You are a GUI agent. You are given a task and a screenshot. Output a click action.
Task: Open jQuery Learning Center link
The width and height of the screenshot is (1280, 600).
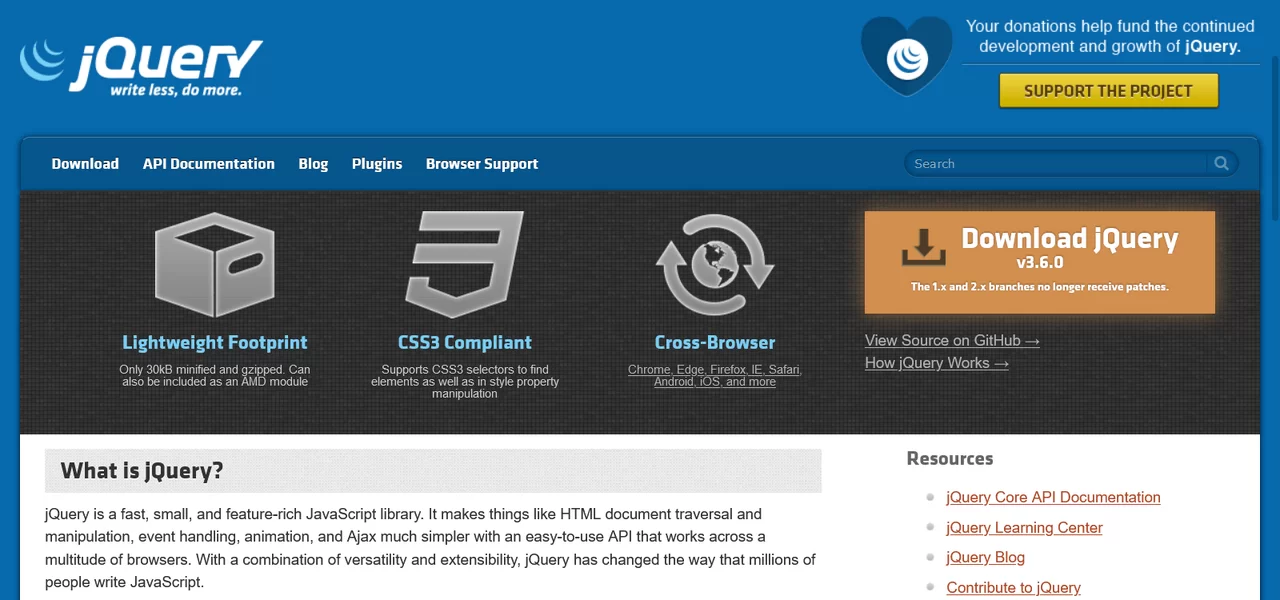point(1025,527)
